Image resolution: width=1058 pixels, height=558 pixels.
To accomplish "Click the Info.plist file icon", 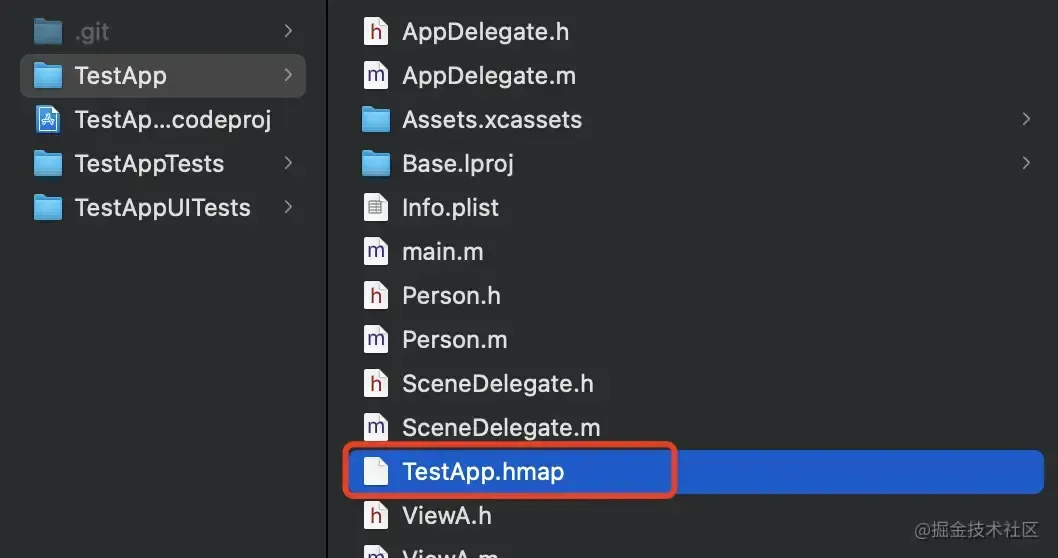I will pos(376,208).
